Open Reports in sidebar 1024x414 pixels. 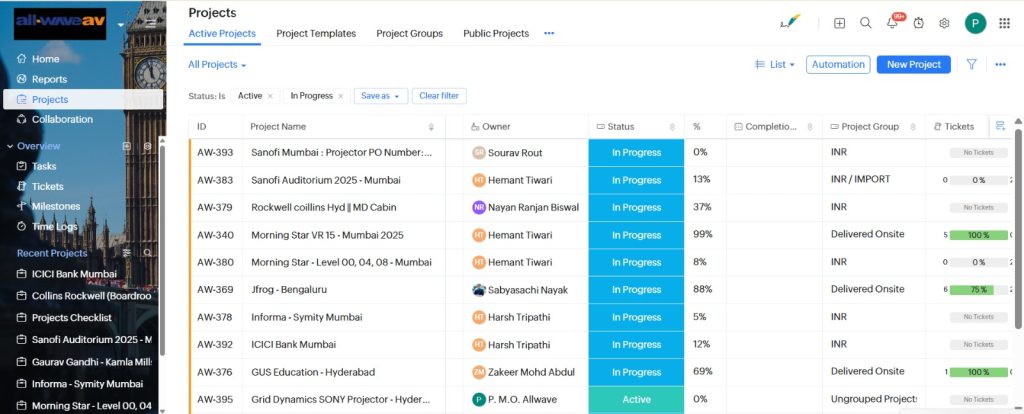click(49, 79)
